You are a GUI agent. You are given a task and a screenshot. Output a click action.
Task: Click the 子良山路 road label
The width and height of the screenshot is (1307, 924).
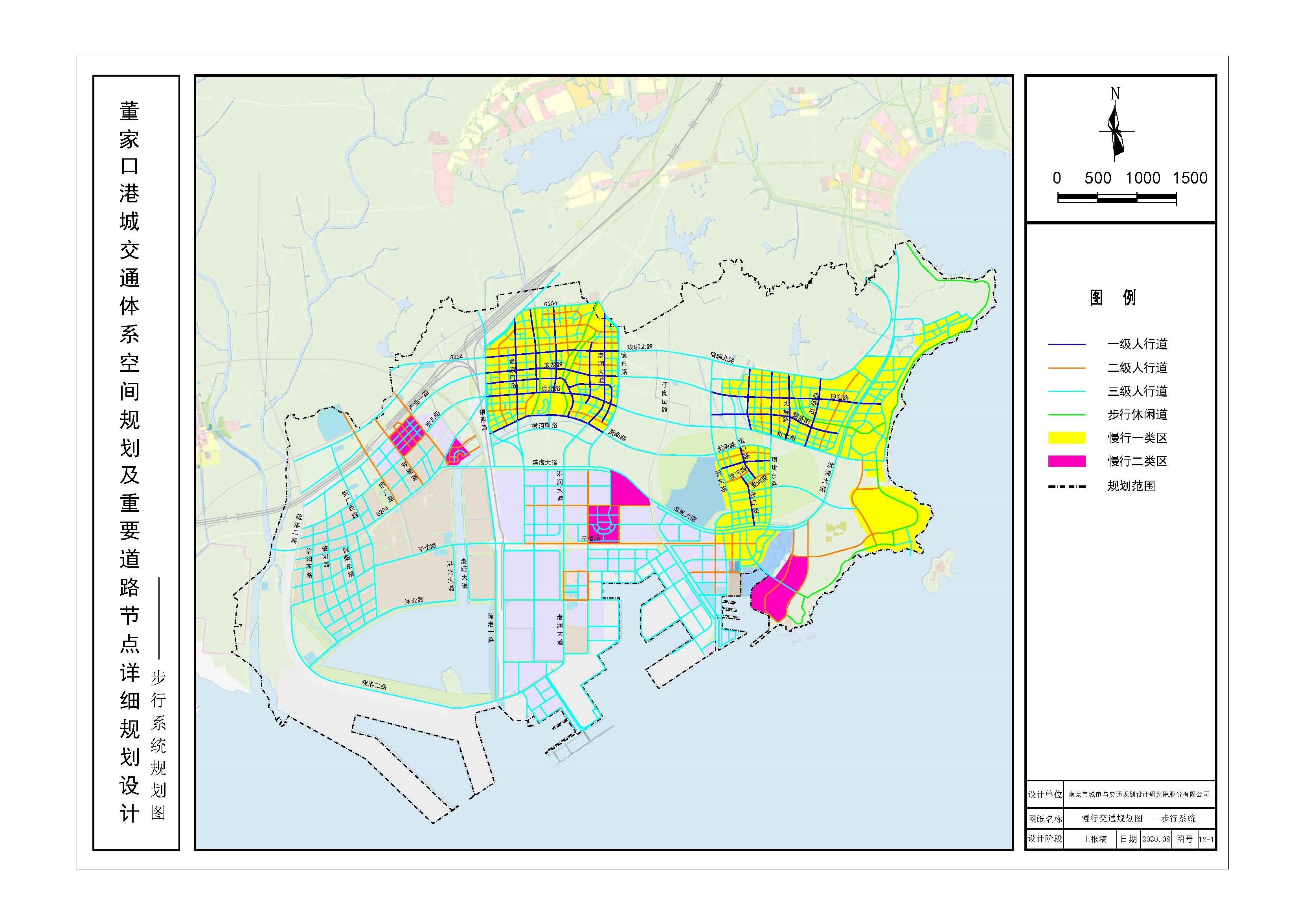pyautogui.click(x=664, y=397)
